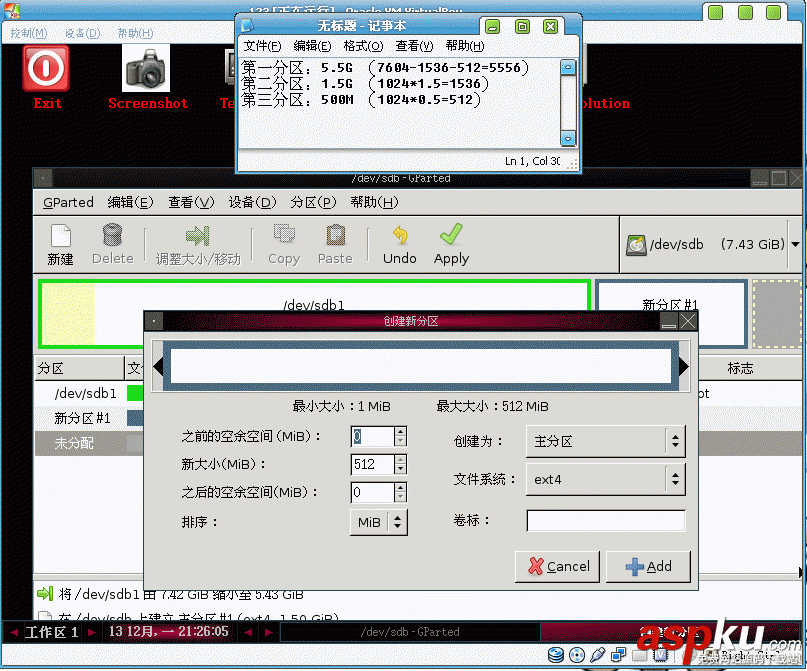Click the Resize/Move (调整大小/移动) toolbar icon
This screenshot has width=807, height=671.
[198, 236]
